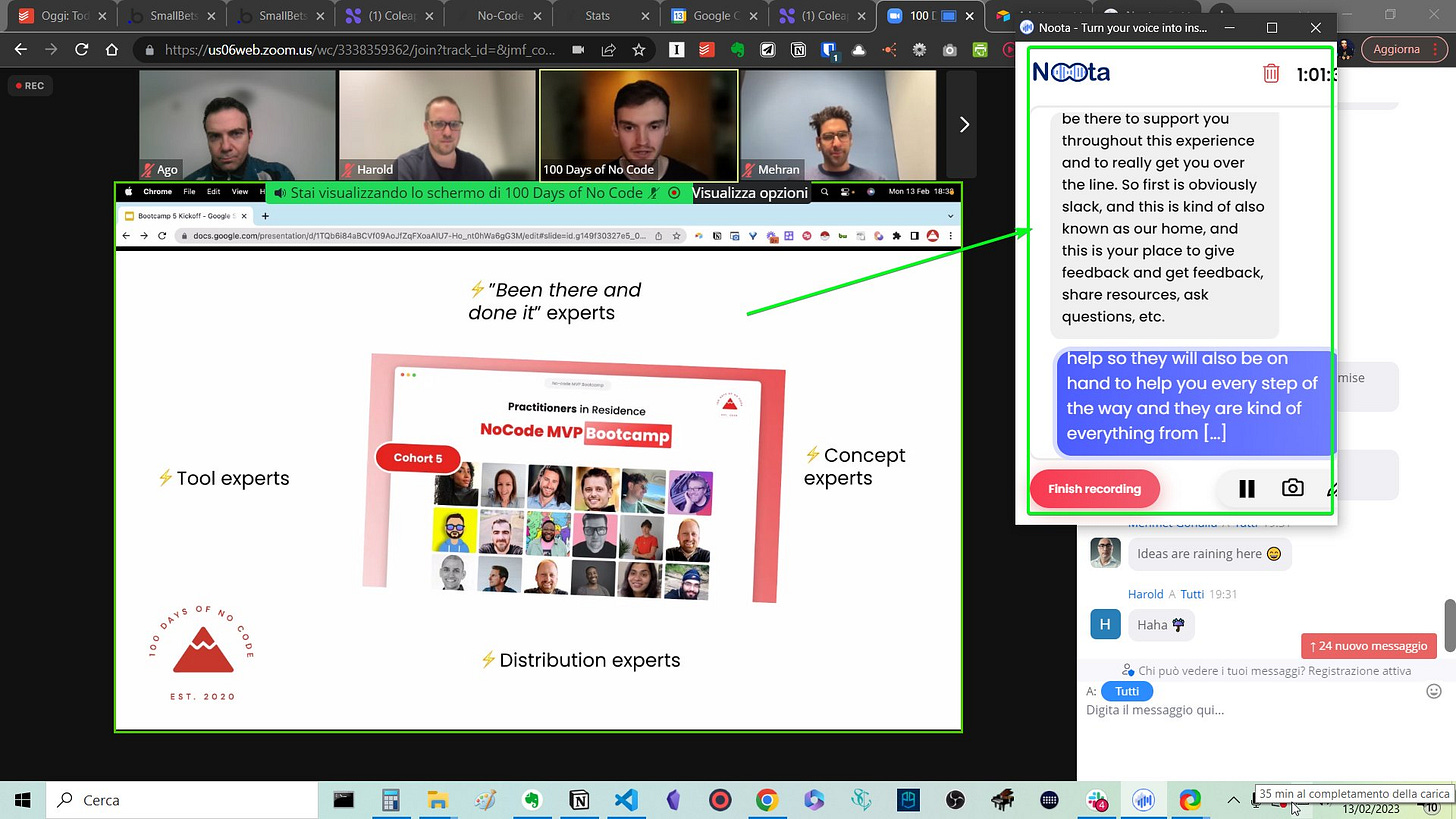Click the Cohort 5 badge on slide
The width and height of the screenshot is (1456, 819).
[x=418, y=458]
